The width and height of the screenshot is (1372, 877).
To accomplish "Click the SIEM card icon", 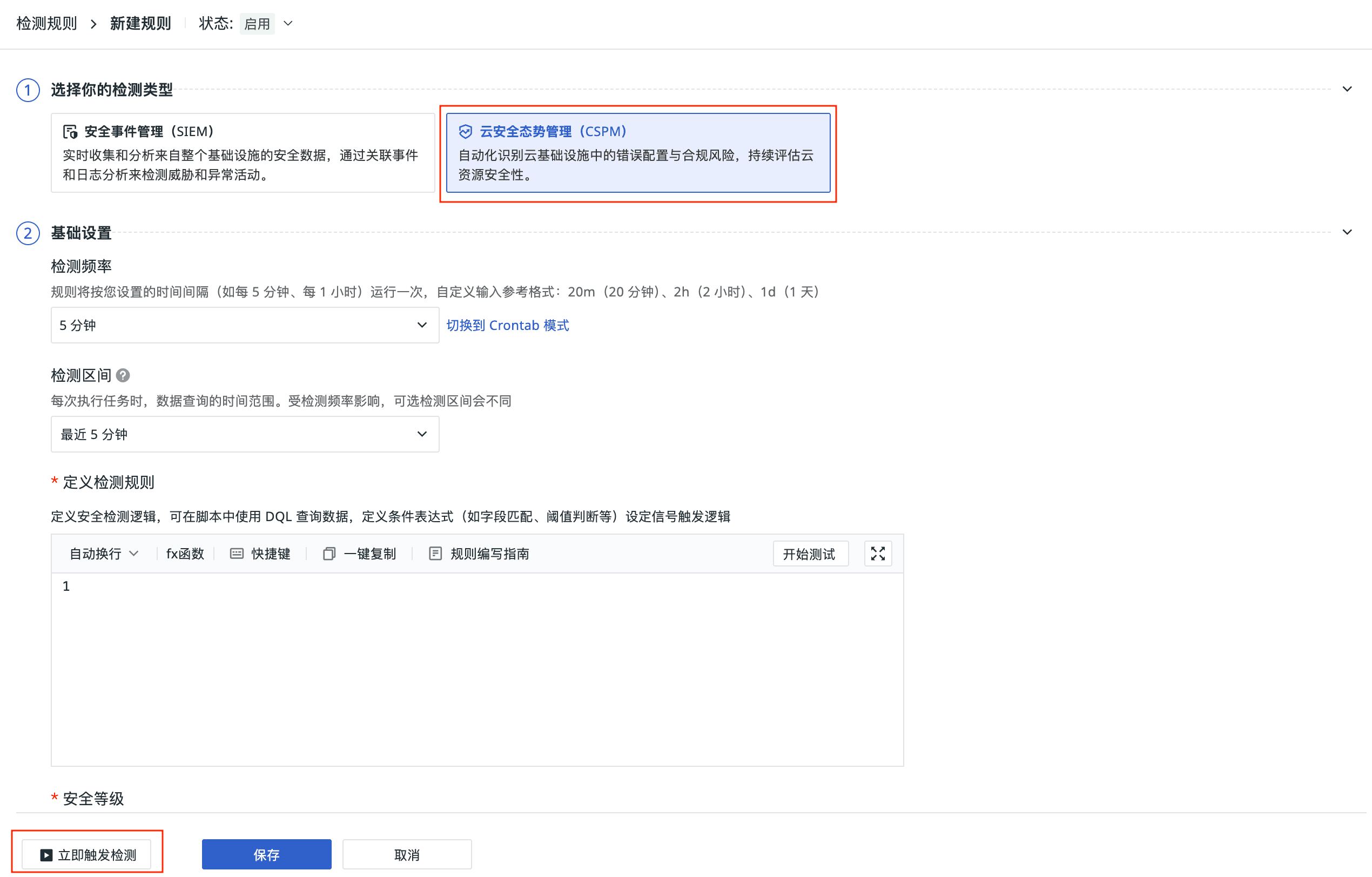I will click(70, 132).
